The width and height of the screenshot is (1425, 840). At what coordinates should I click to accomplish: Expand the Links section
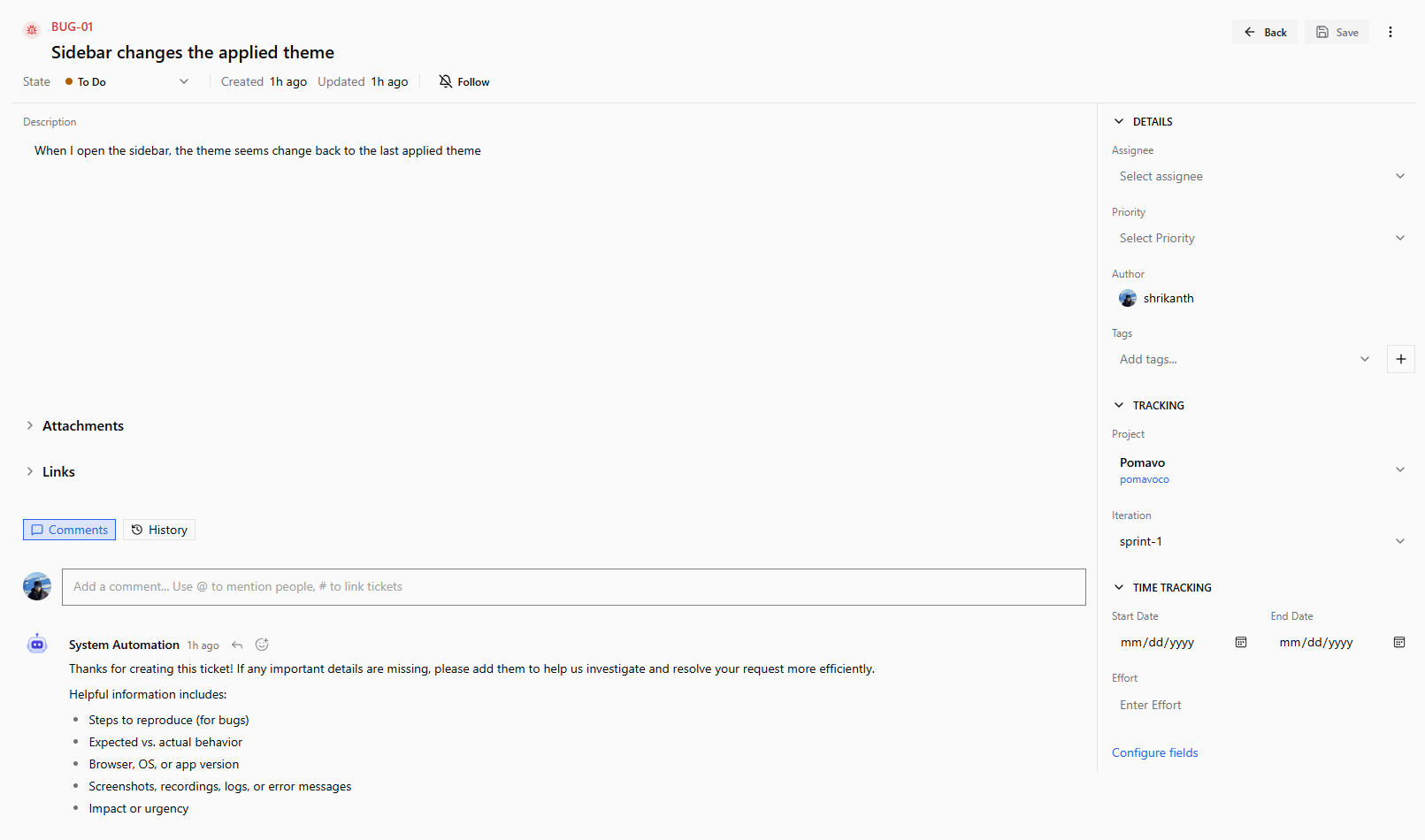click(x=50, y=471)
